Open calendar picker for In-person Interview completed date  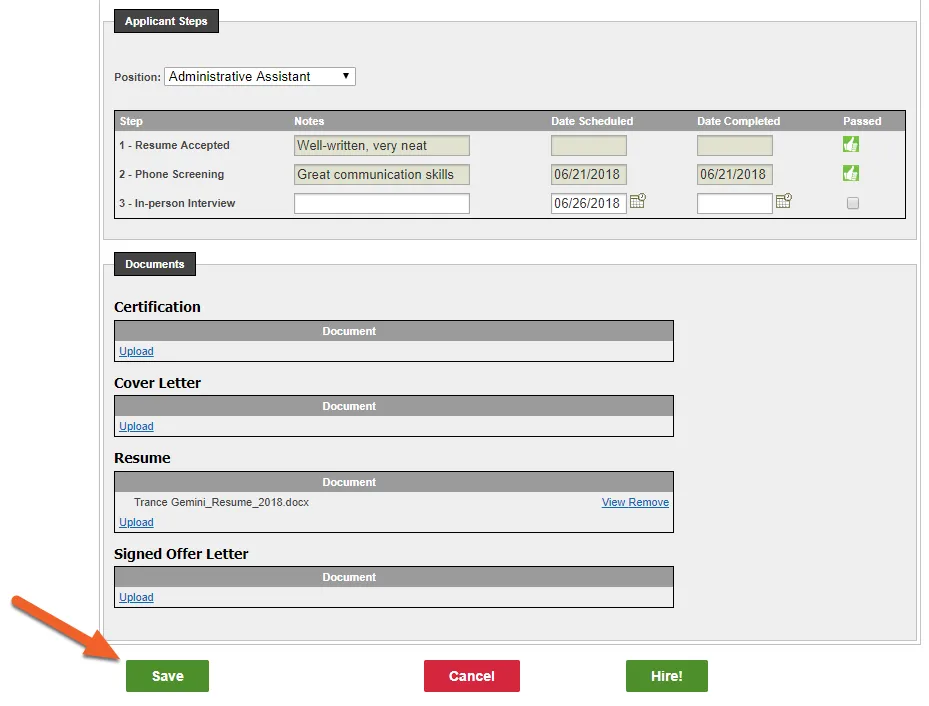[784, 201]
